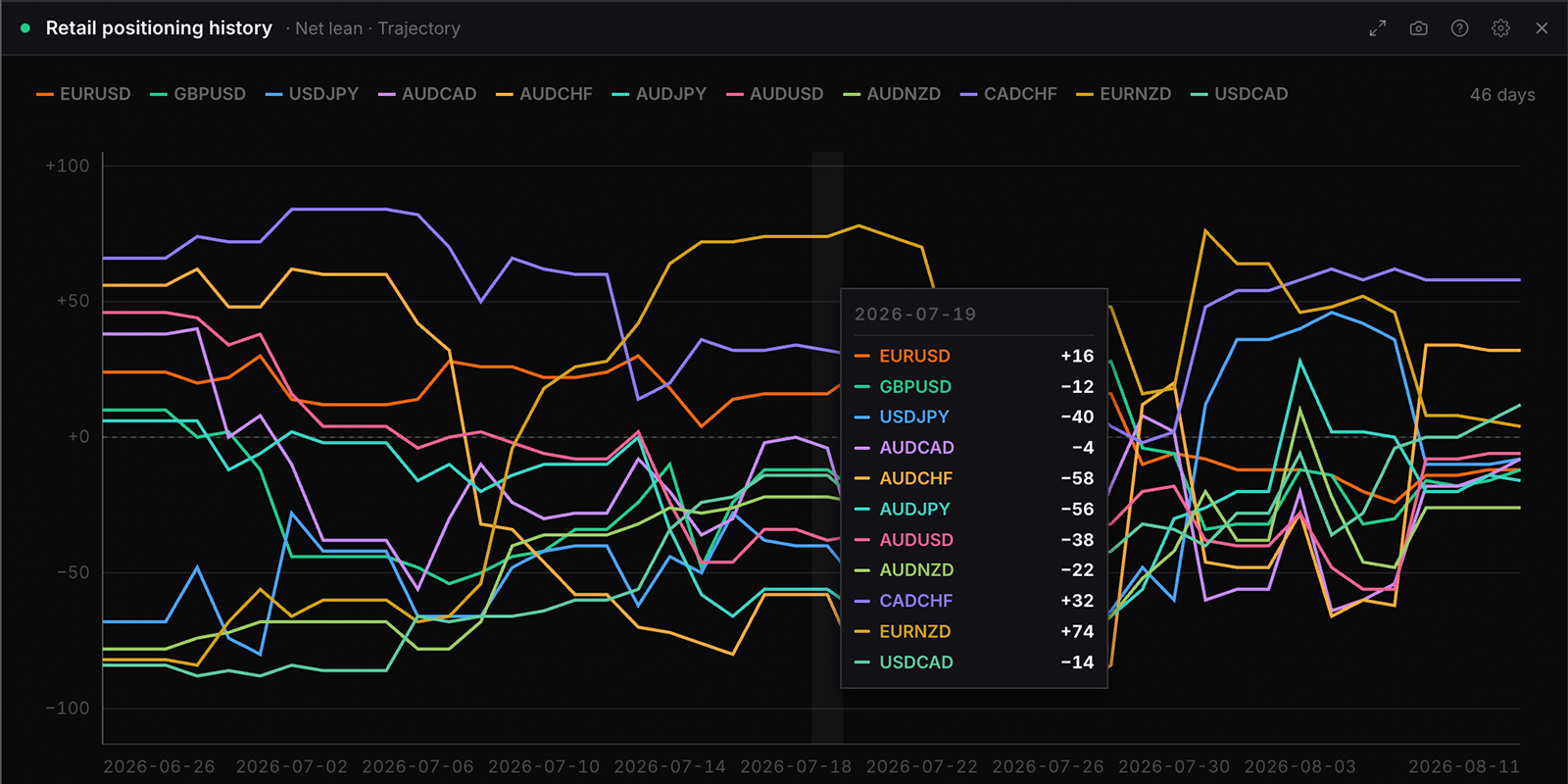1568x784 pixels.
Task: Toggle GBPUSD series in legend
Action: [x=198, y=94]
